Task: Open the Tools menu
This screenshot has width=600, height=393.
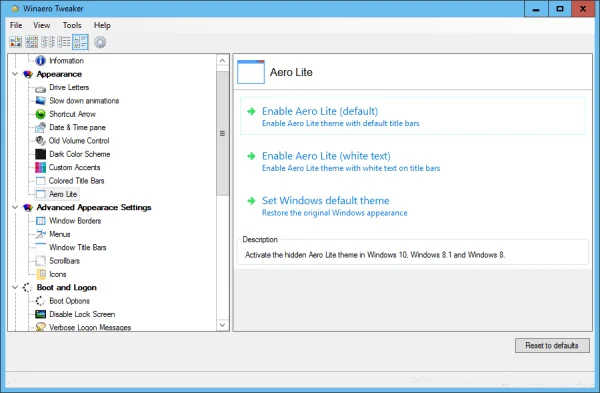Action: pyautogui.click(x=72, y=25)
